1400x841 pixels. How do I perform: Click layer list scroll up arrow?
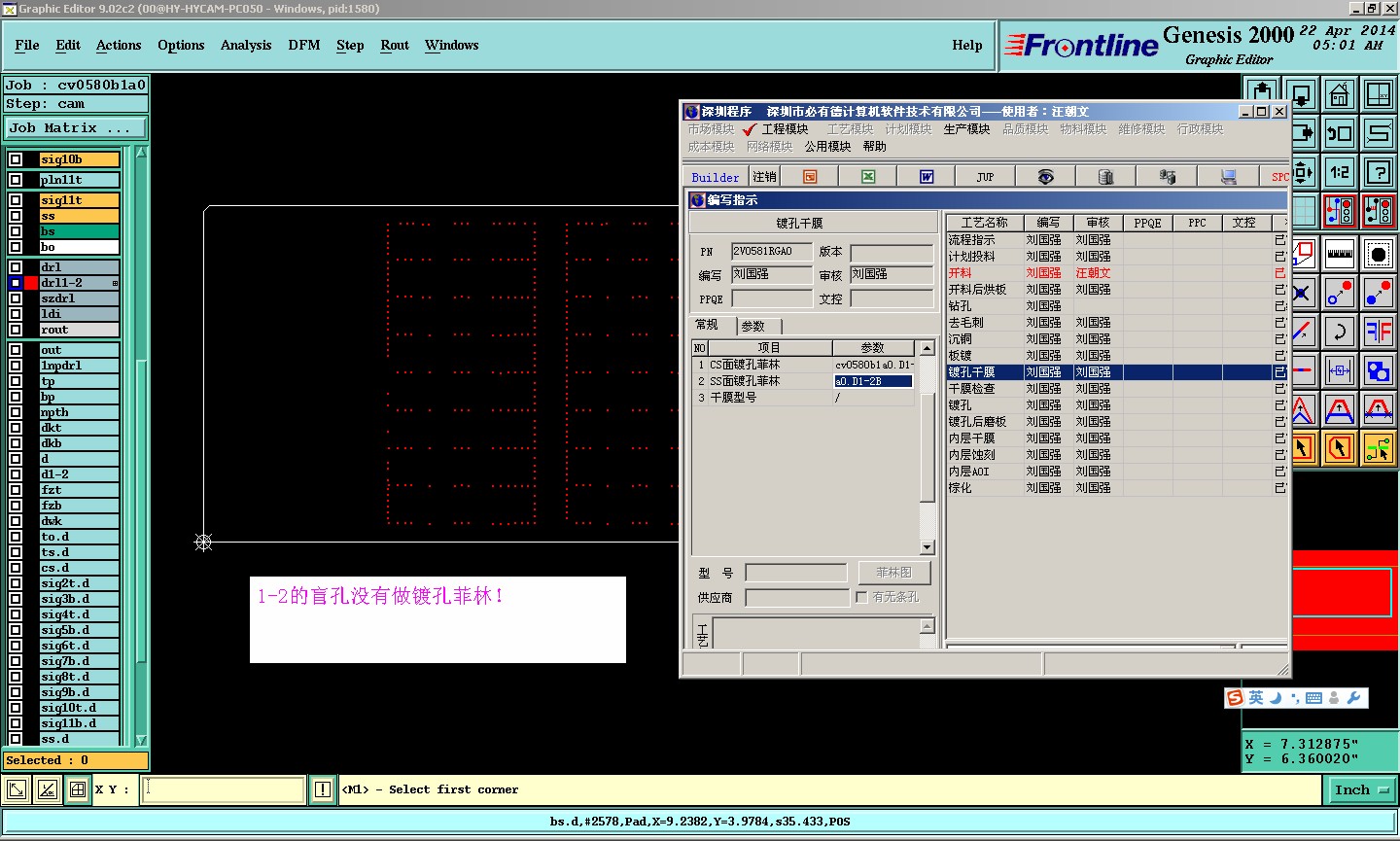pos(141,152)
